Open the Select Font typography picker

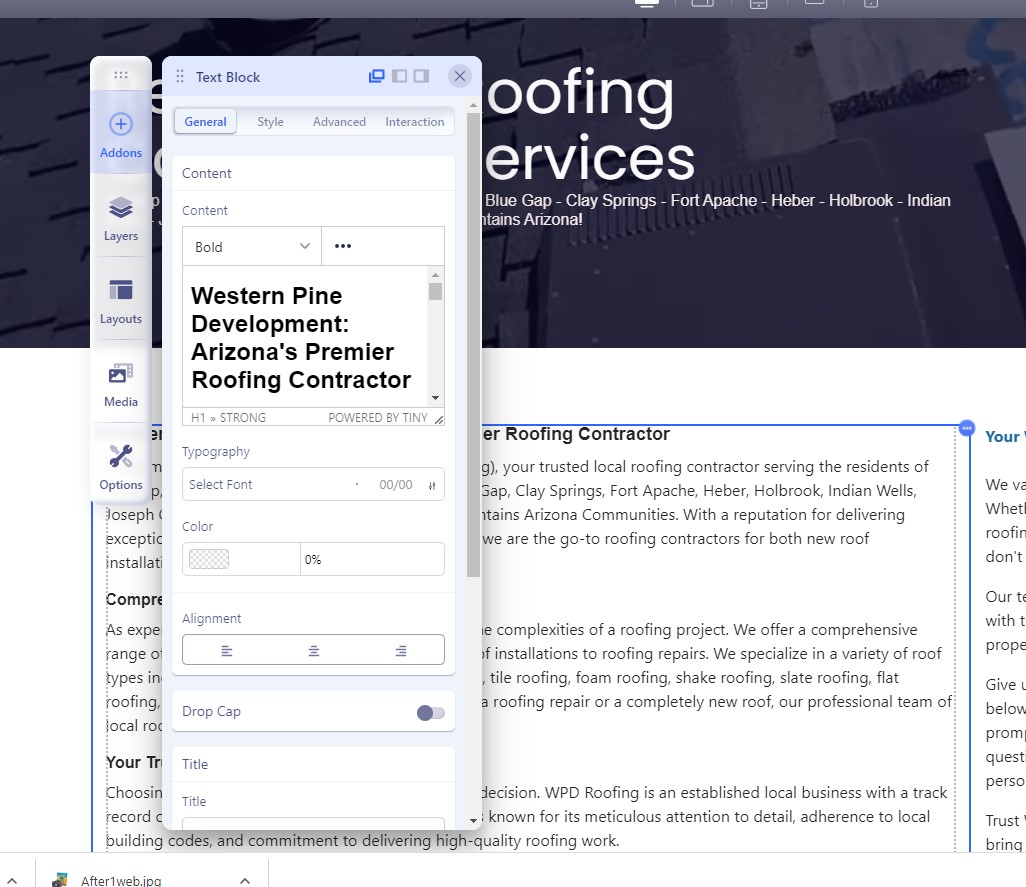pyautogui.click(x=270, y=485)
